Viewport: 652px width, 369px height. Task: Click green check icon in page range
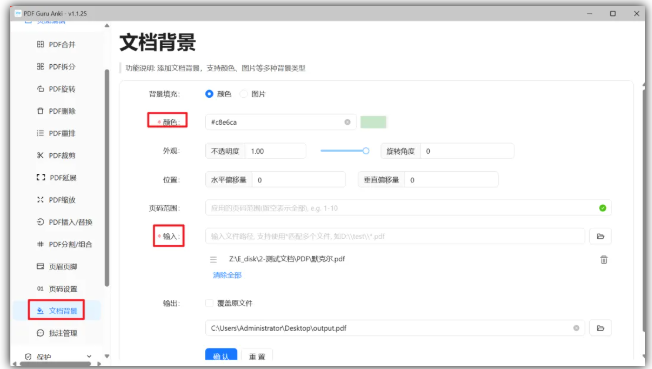tap(603, 208)
